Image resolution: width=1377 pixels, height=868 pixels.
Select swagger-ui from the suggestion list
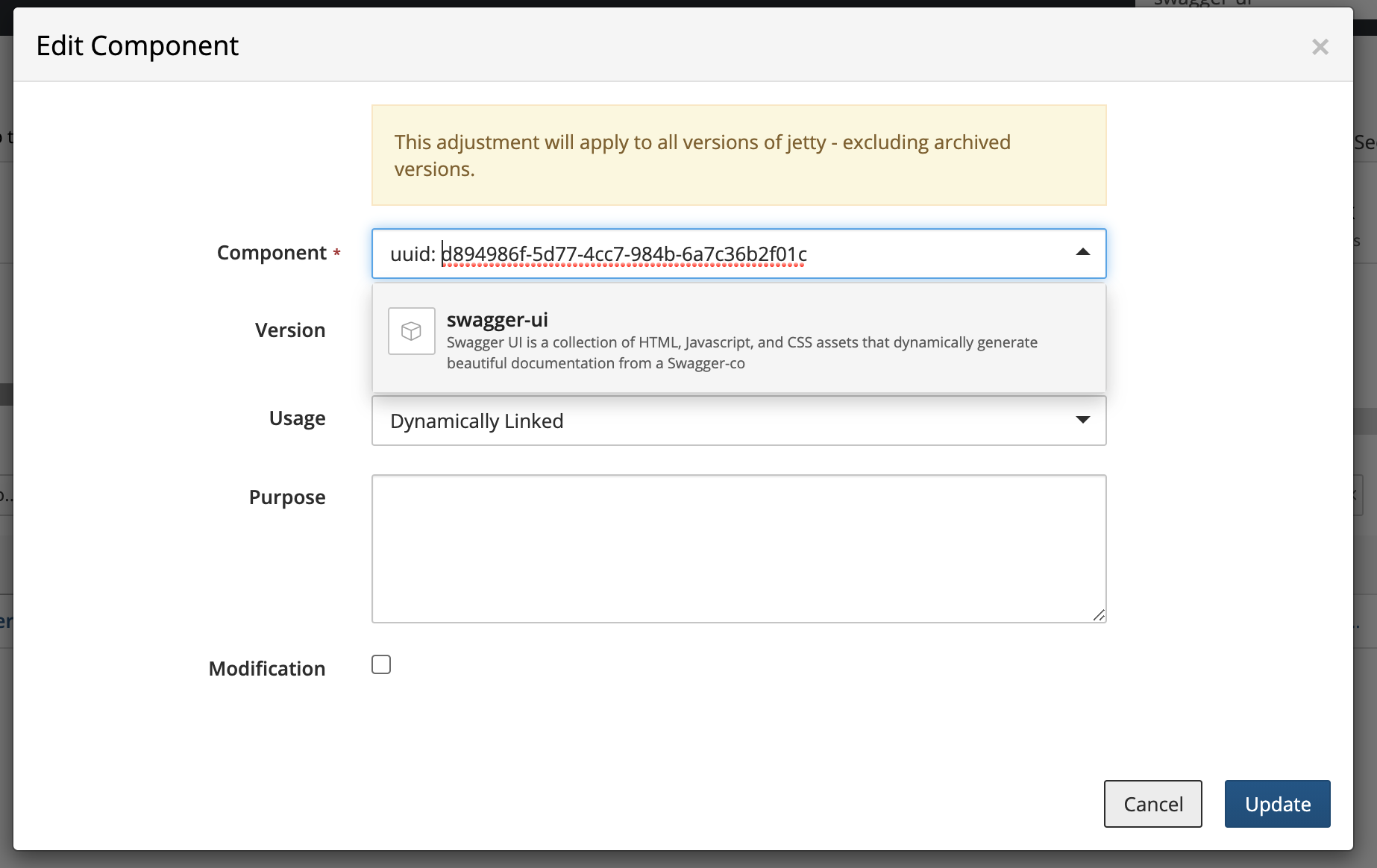(738, 339)
